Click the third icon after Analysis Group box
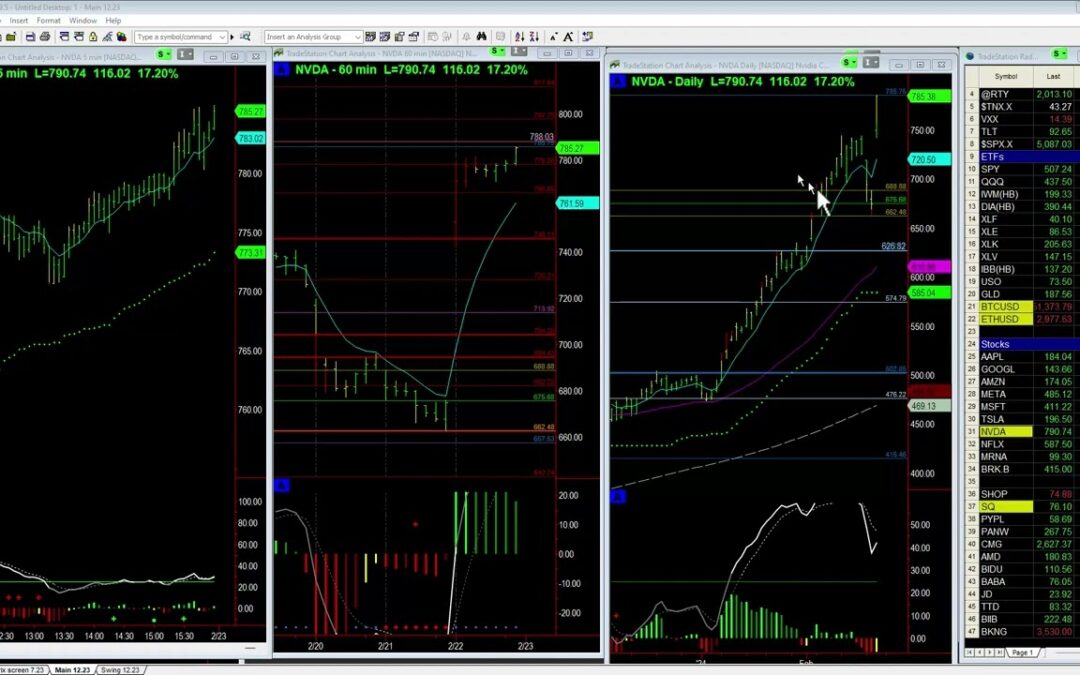 (x=399, y=37)
